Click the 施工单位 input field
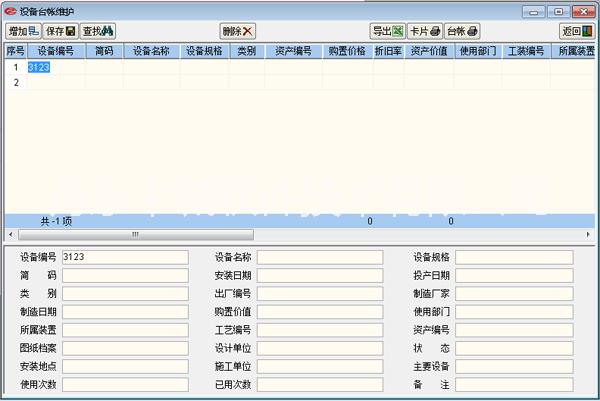 click(320, 367)
